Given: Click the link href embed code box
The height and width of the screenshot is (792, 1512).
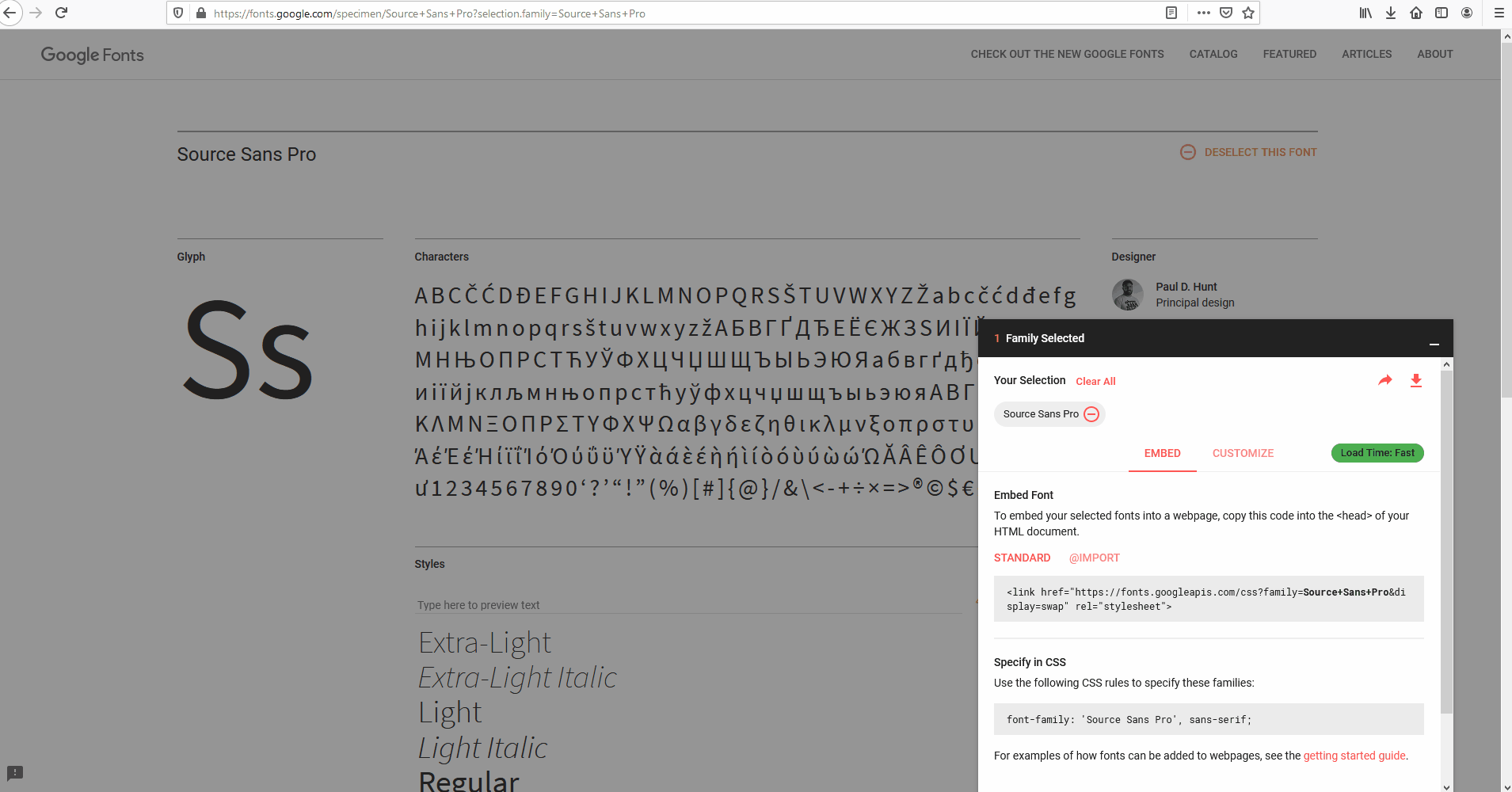Looking at the screenshot, I should [1209, 599].
